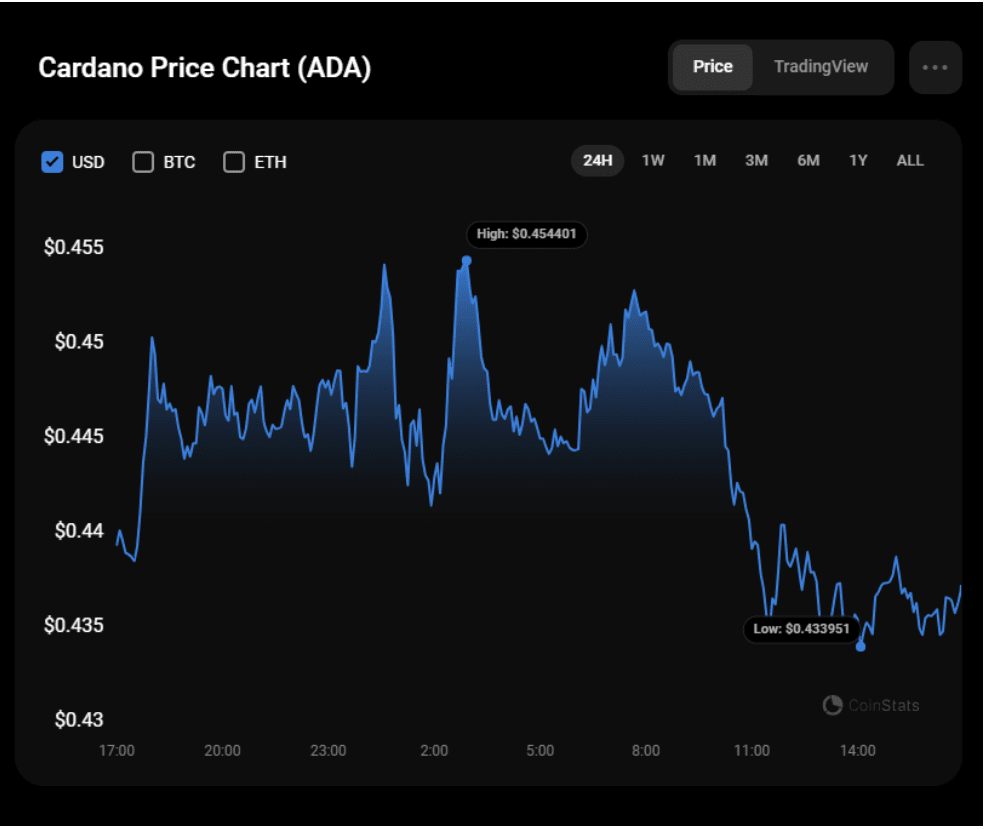Keep the 24H timeframe selected
The image size is (984, 829).
[x=597, y=160]
